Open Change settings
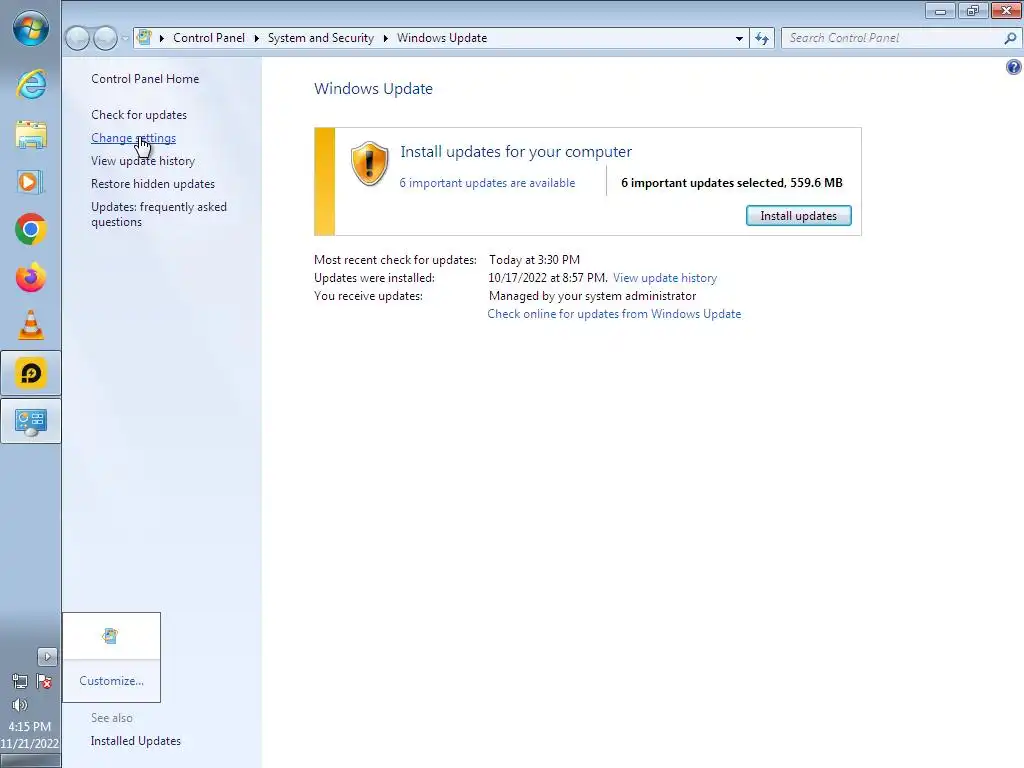The height and width of the screenshot is (768, 1024). [133, 138]
